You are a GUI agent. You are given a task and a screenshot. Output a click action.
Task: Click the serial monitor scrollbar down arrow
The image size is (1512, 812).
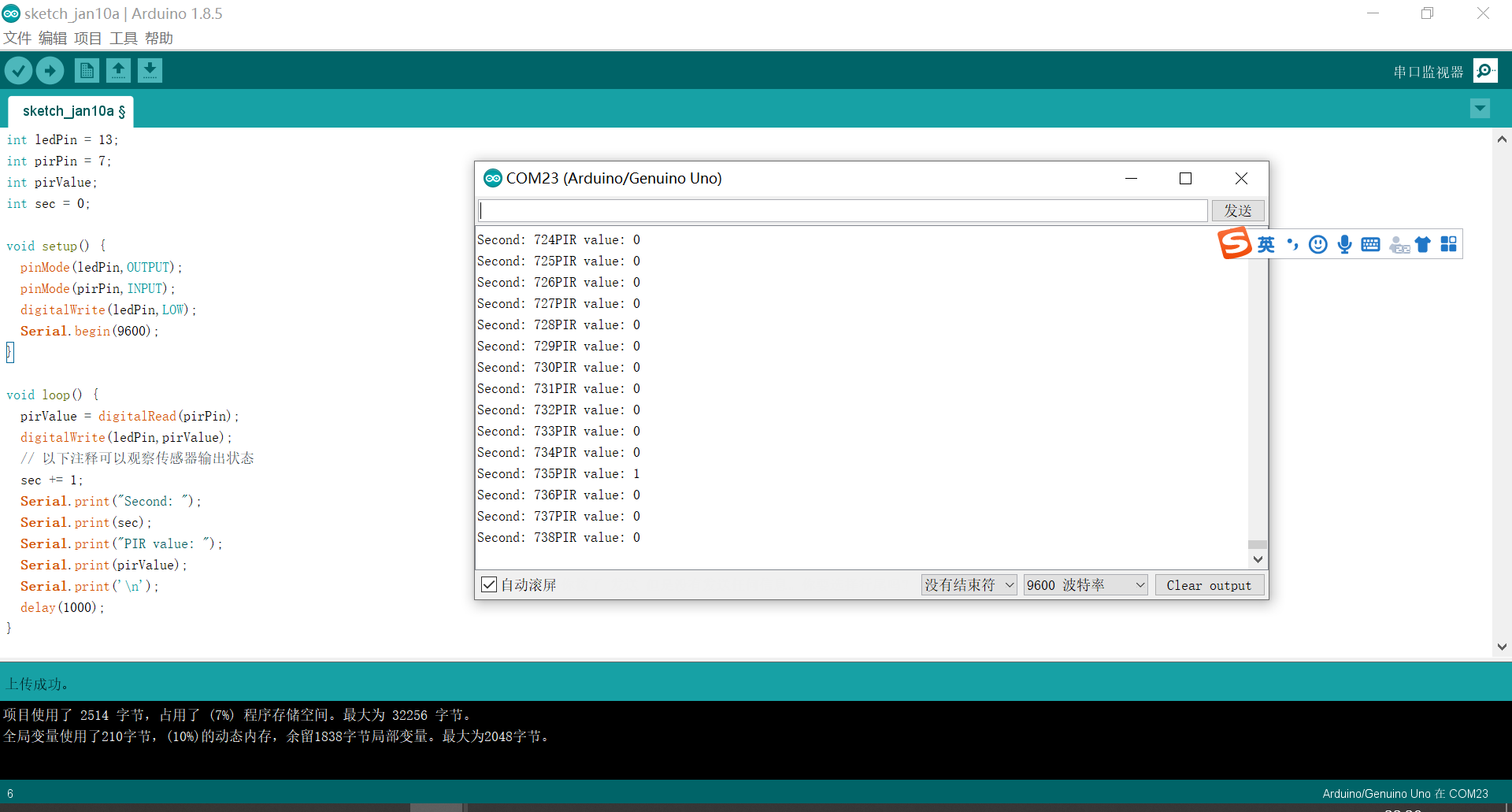1258,559
